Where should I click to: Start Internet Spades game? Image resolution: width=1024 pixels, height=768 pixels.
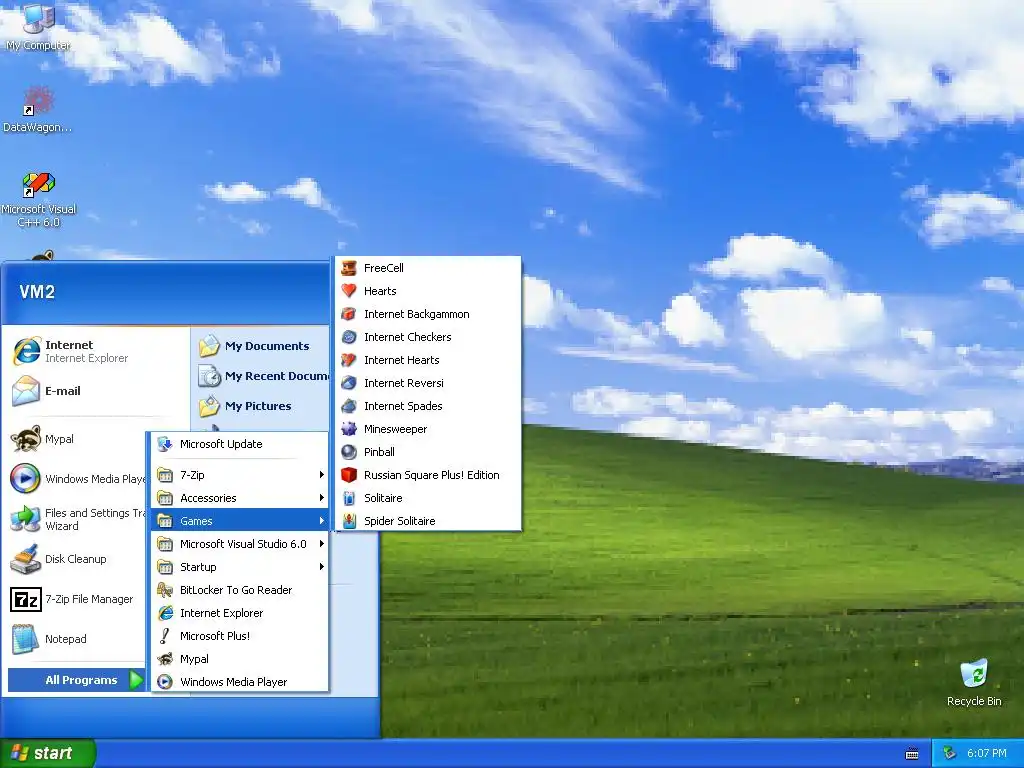click(428, 406)
